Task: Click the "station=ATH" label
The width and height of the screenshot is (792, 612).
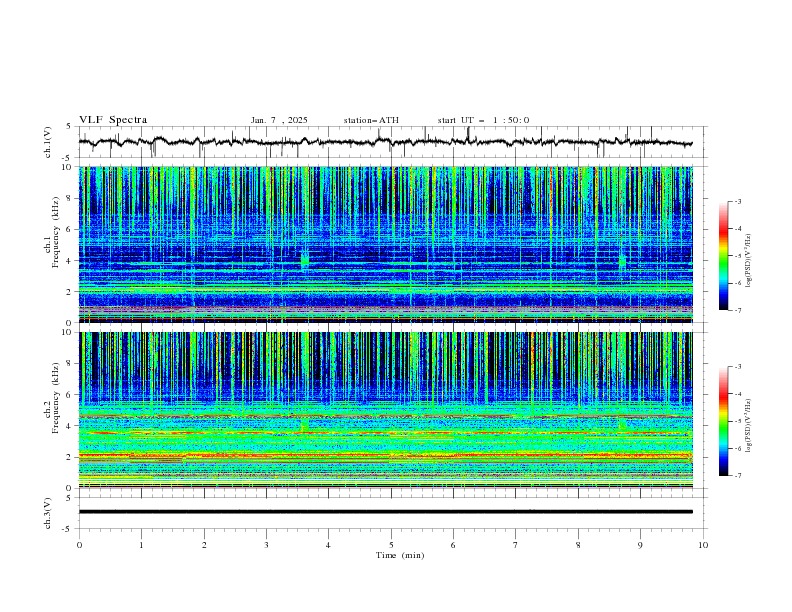Action: tap(371, 120)
